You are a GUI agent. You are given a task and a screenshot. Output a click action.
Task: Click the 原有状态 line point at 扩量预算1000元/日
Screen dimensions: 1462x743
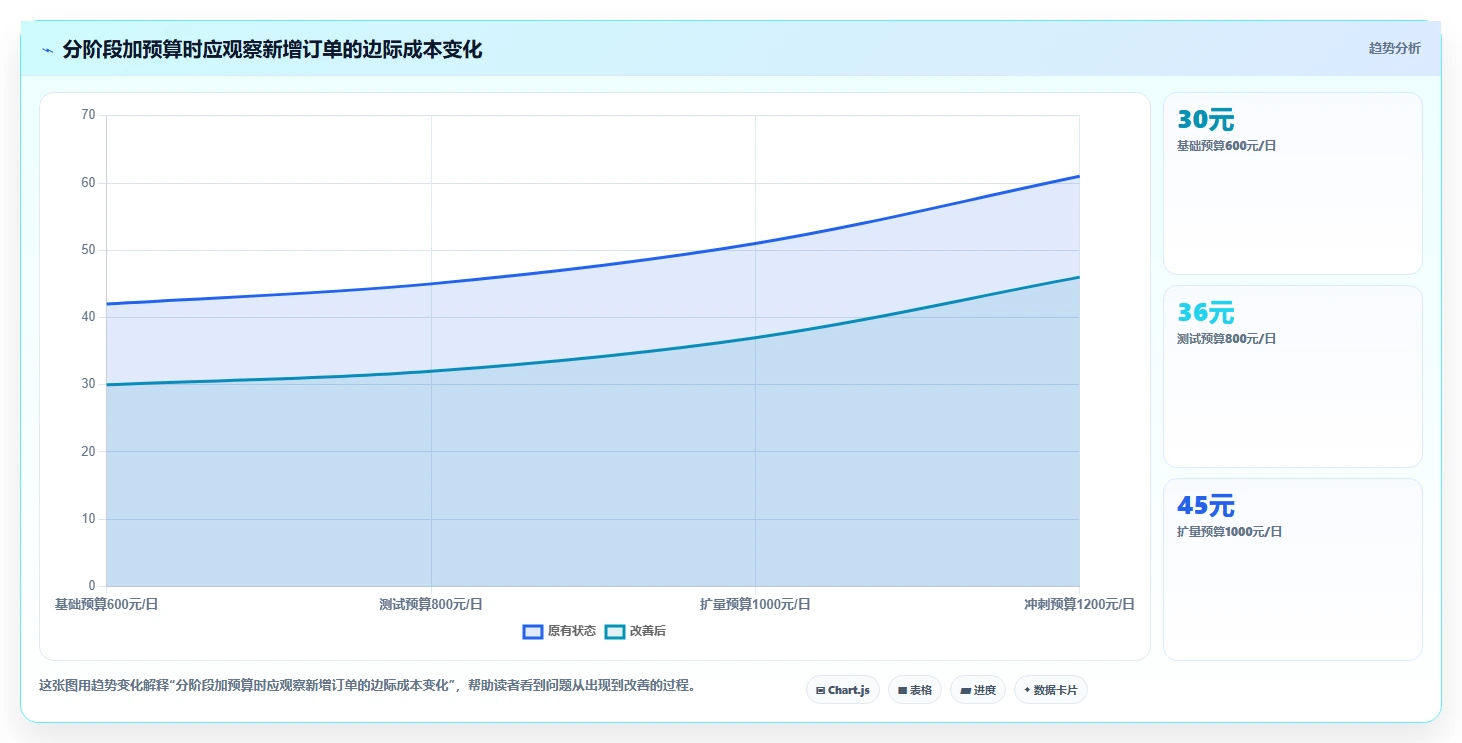coord(755,243)
